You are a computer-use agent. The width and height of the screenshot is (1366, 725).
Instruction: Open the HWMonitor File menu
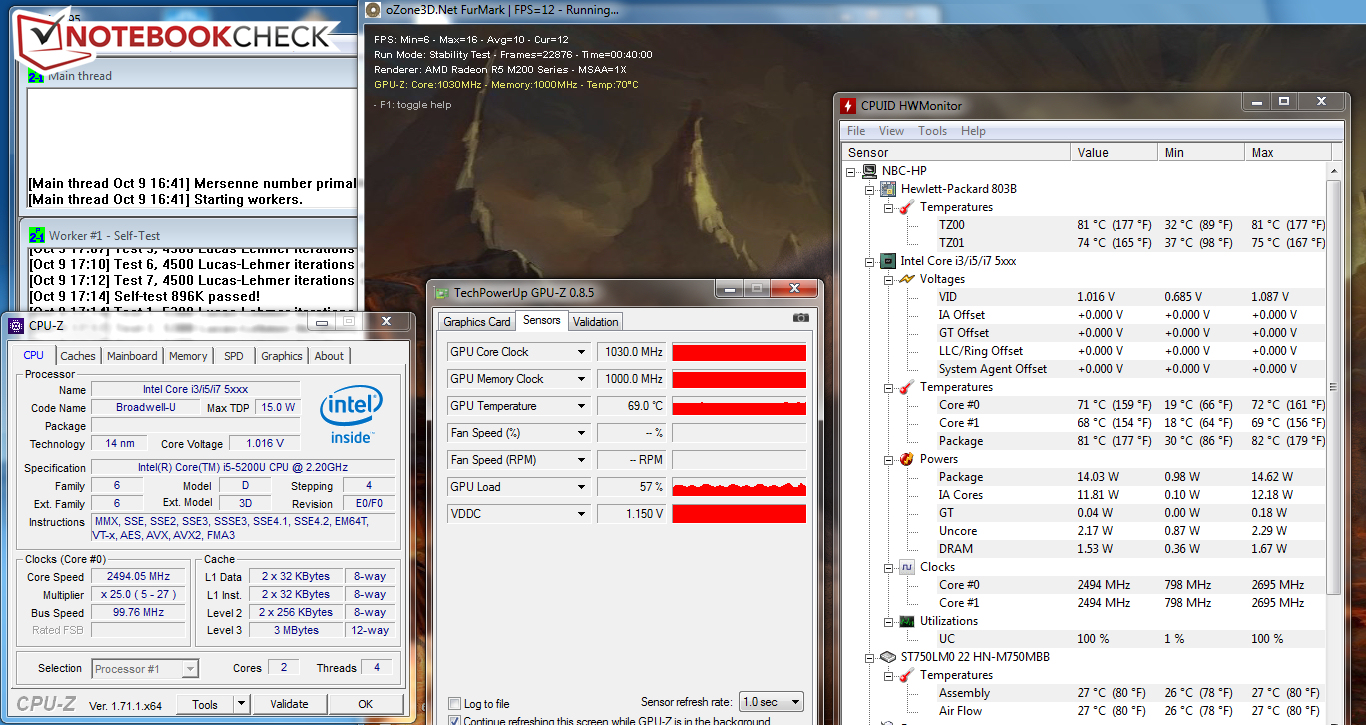point(856,131)
